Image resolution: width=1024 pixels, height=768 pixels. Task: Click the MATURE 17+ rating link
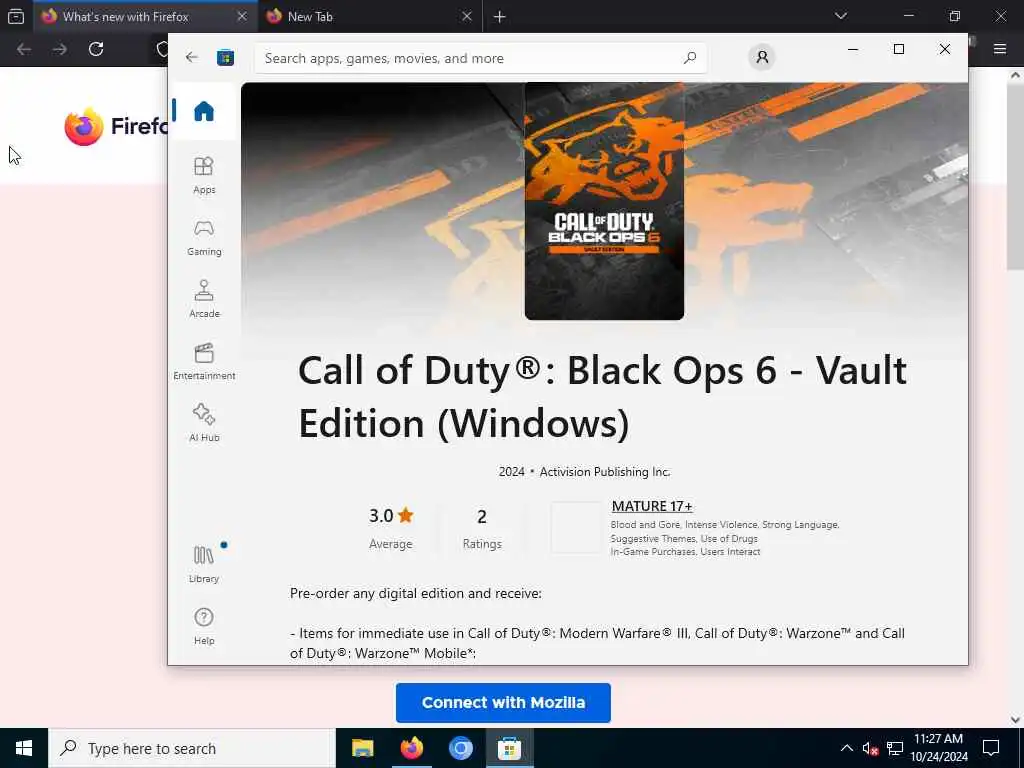pyautogui.click(x=652, y=506)
